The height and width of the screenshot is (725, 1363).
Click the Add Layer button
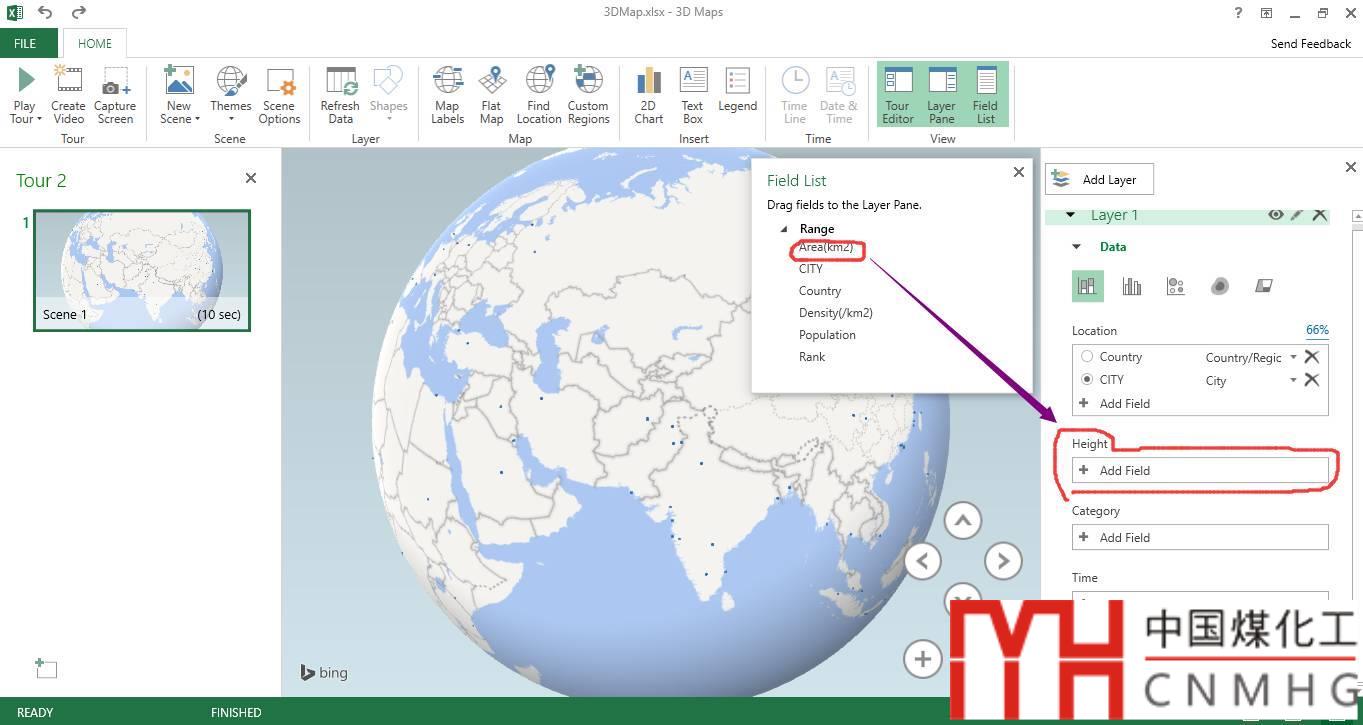point(1099,180)
